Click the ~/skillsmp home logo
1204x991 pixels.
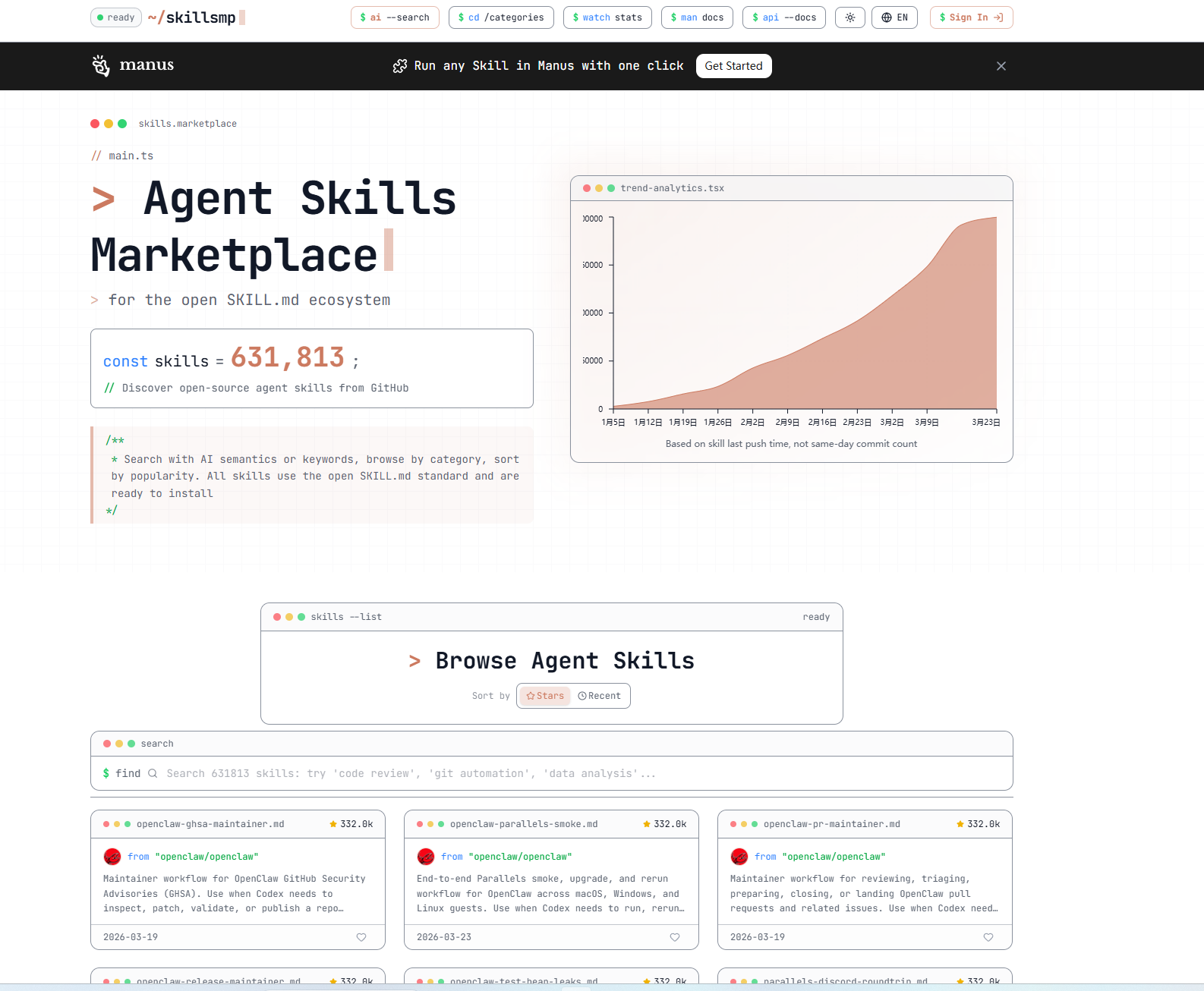click(x=196, y=17)
